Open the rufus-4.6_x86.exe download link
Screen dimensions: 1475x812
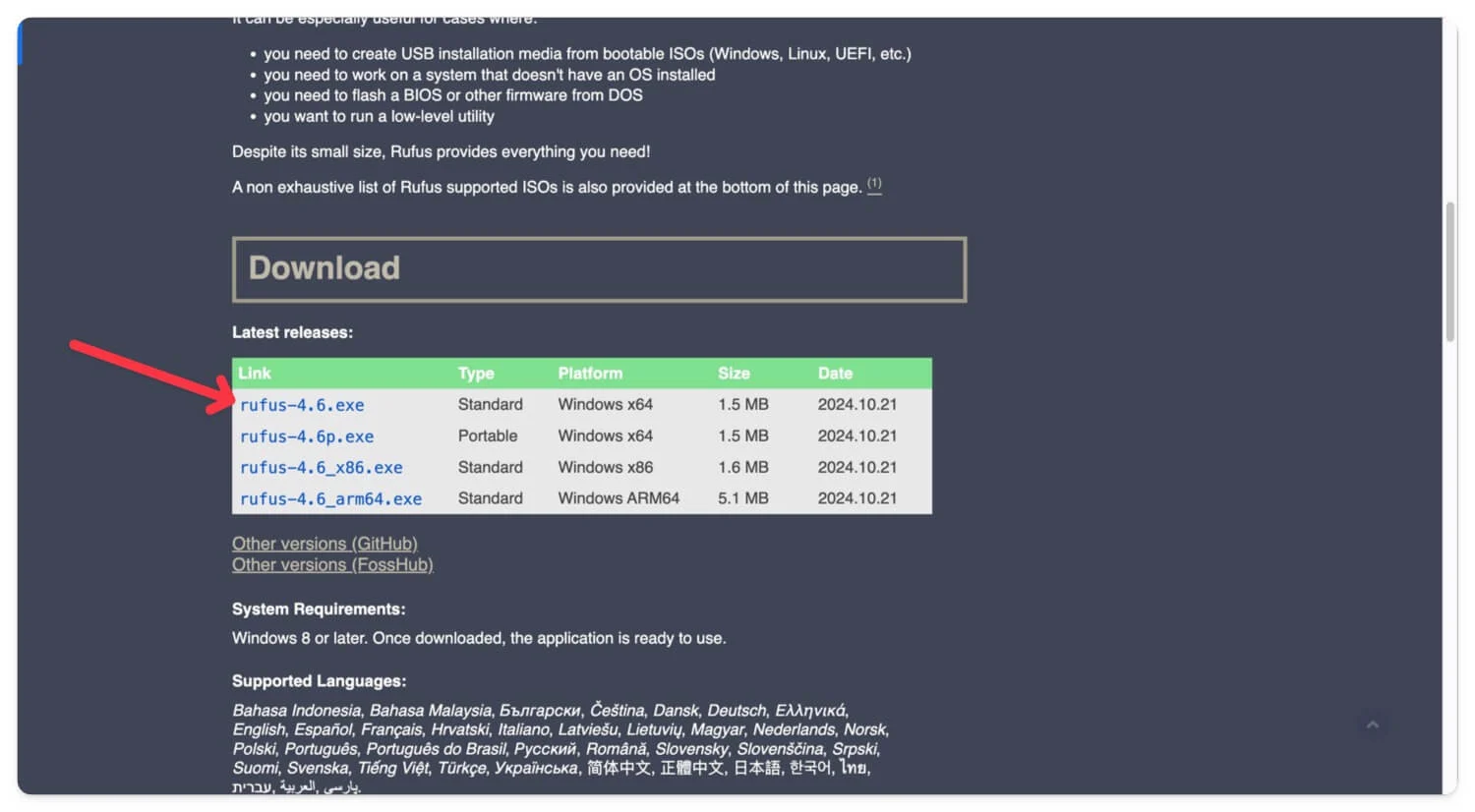click(x=321, y=468)
